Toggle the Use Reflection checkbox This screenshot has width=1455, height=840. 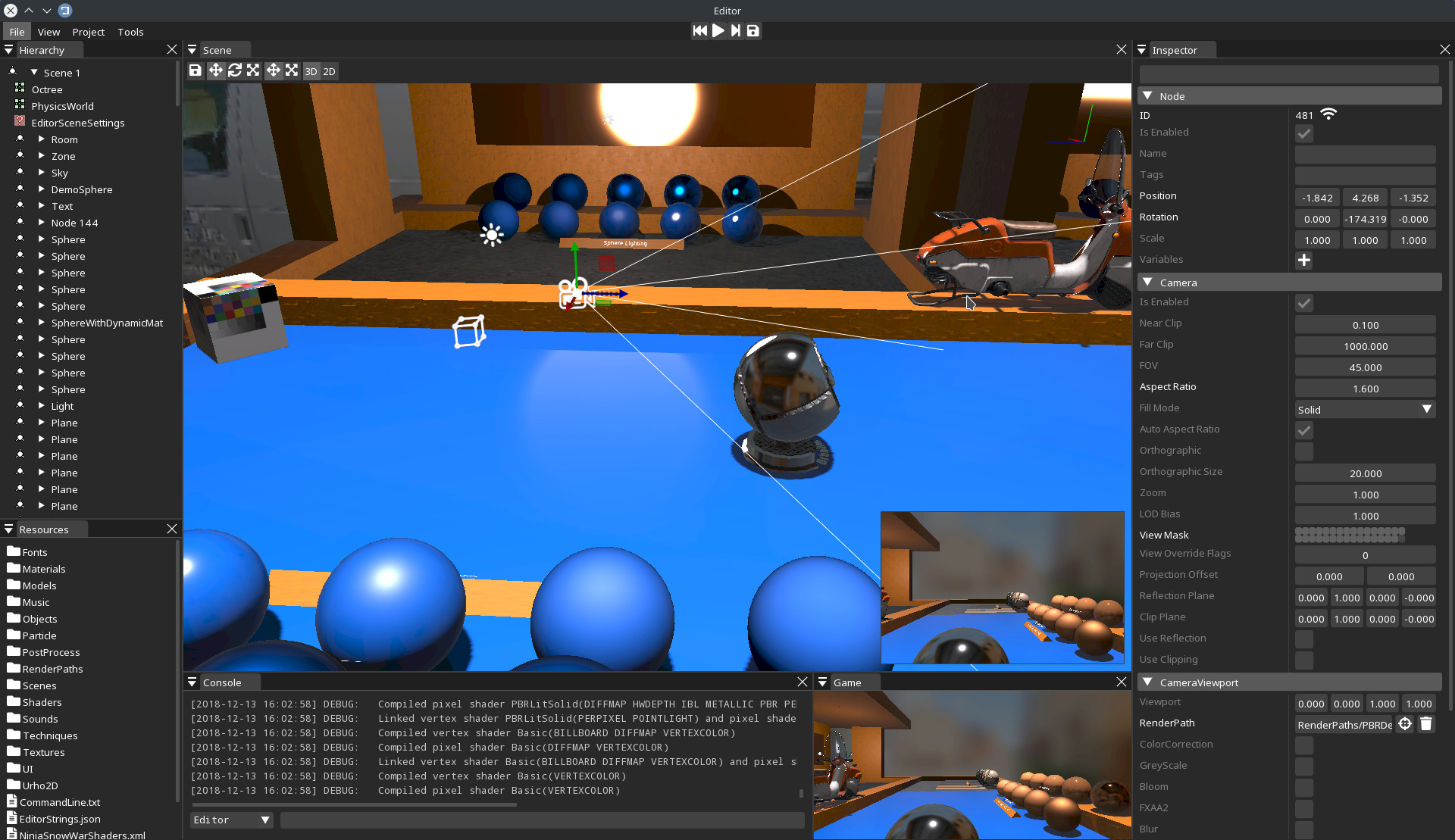(x=1303, y=639)
